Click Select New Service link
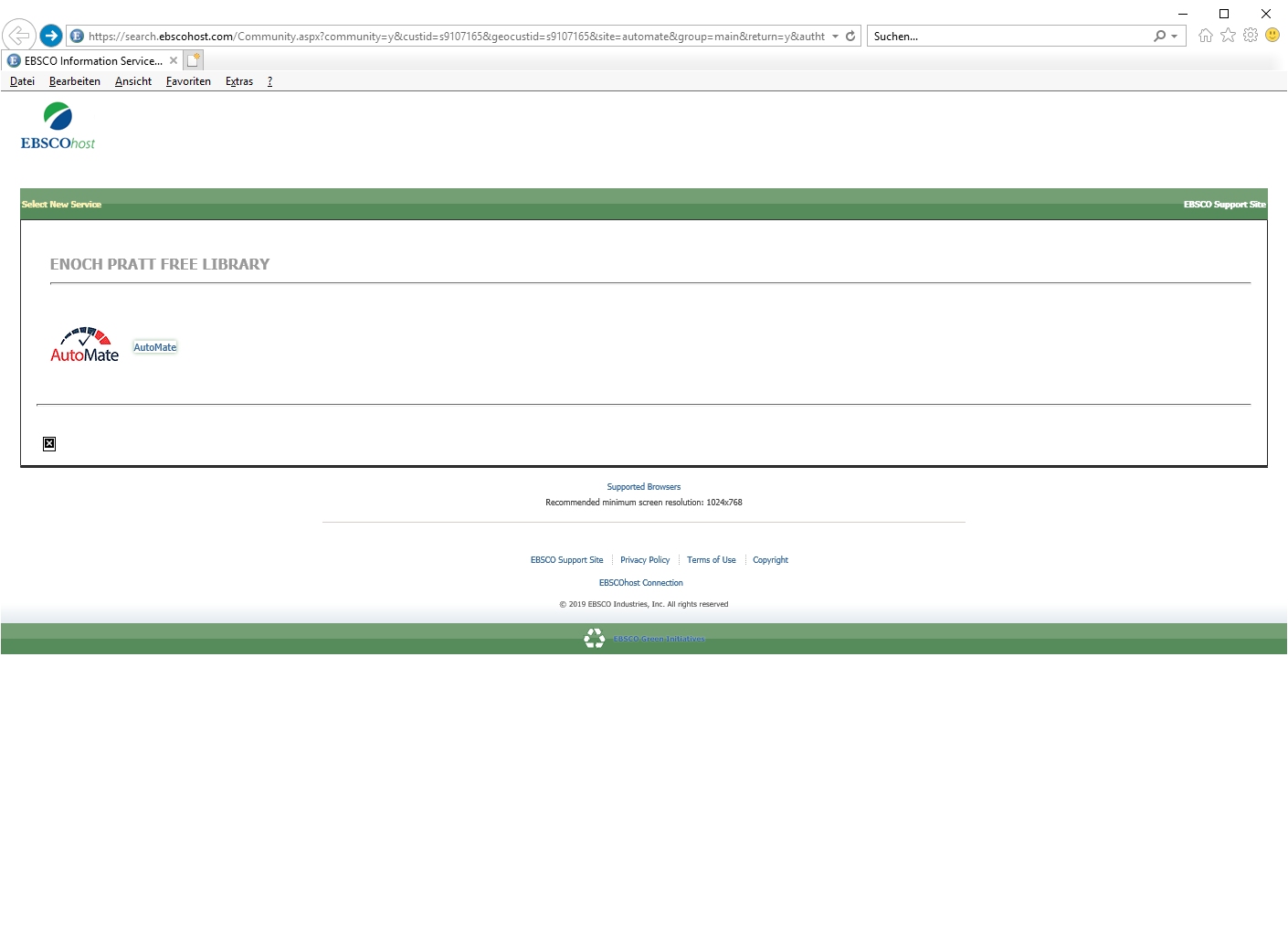This screenshot has width=1288, height=943. (x=61, y=205)
